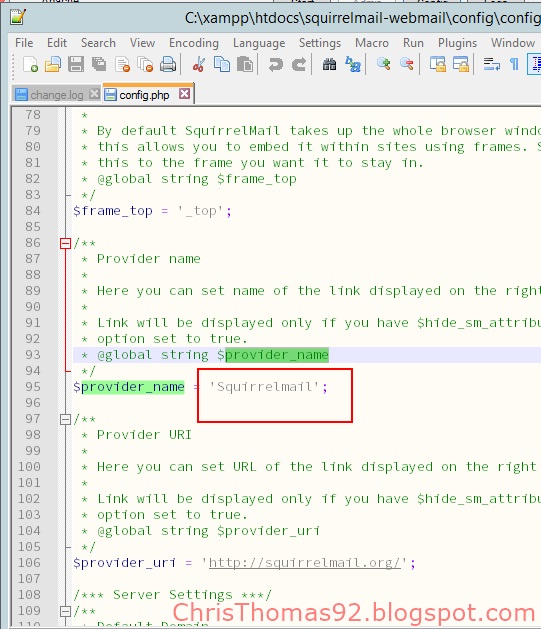Open the Window menu

tap(513, 43)
